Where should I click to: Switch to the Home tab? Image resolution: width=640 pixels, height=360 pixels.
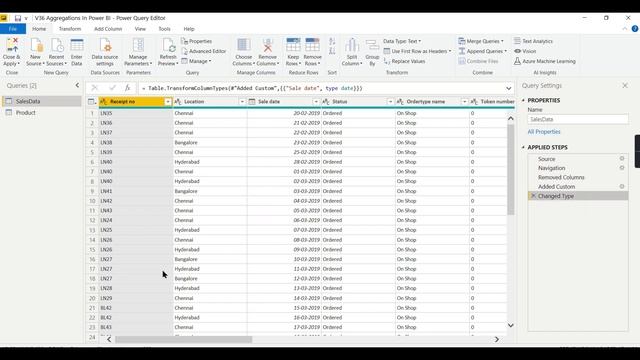[39, 29]
